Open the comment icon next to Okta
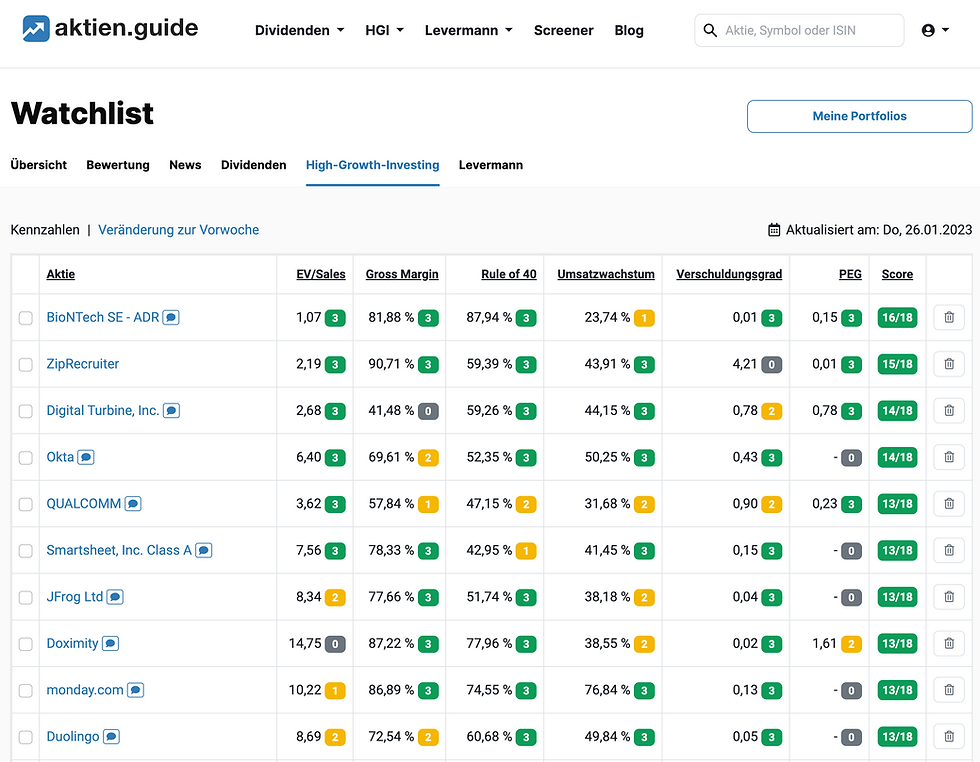Image resolution: width=980 pixels, height=762 pixels. pos(86,458)
